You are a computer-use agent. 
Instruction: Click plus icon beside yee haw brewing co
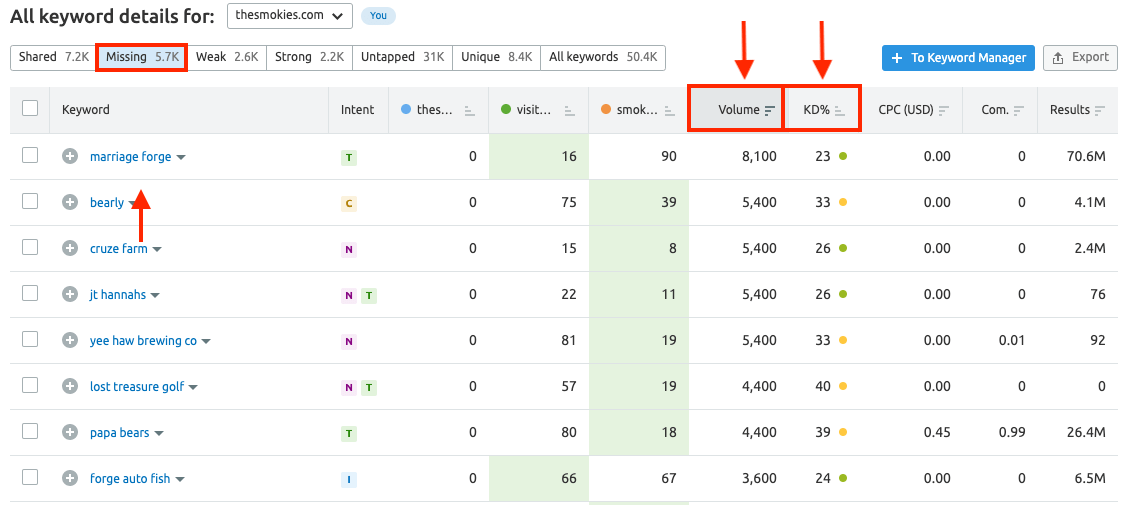click(x=70, y=341)
